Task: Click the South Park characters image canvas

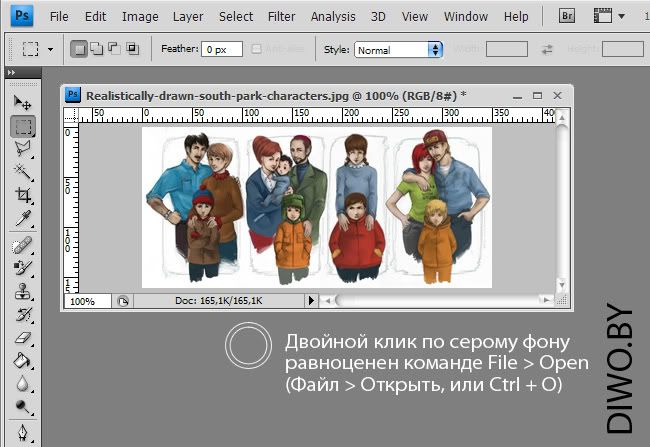Action: click(x=317, y=207)
